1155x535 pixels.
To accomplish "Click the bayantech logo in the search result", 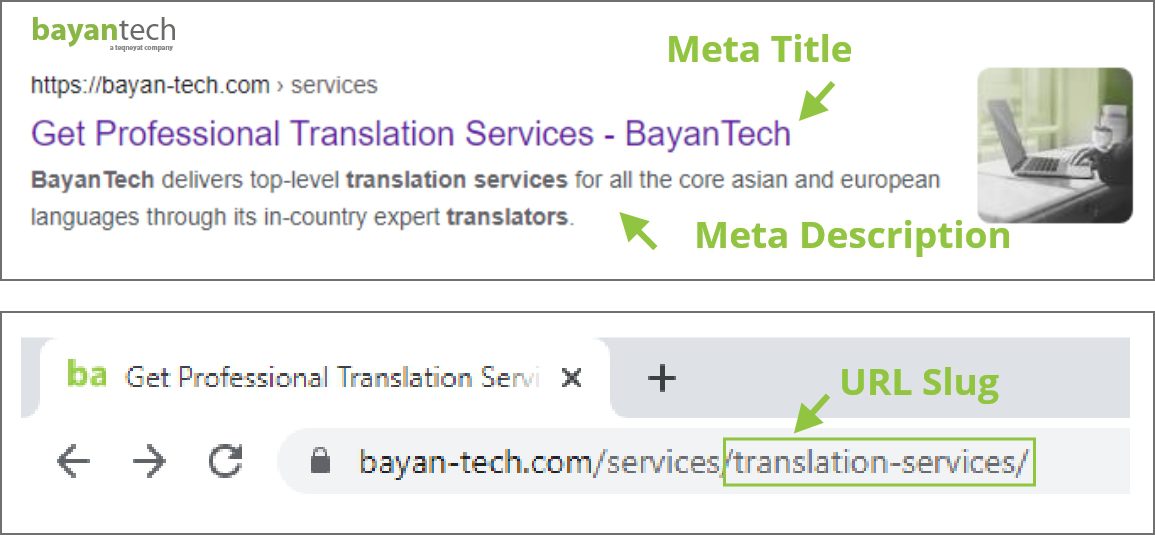I will pyautogui.click(x=103, y=33).
